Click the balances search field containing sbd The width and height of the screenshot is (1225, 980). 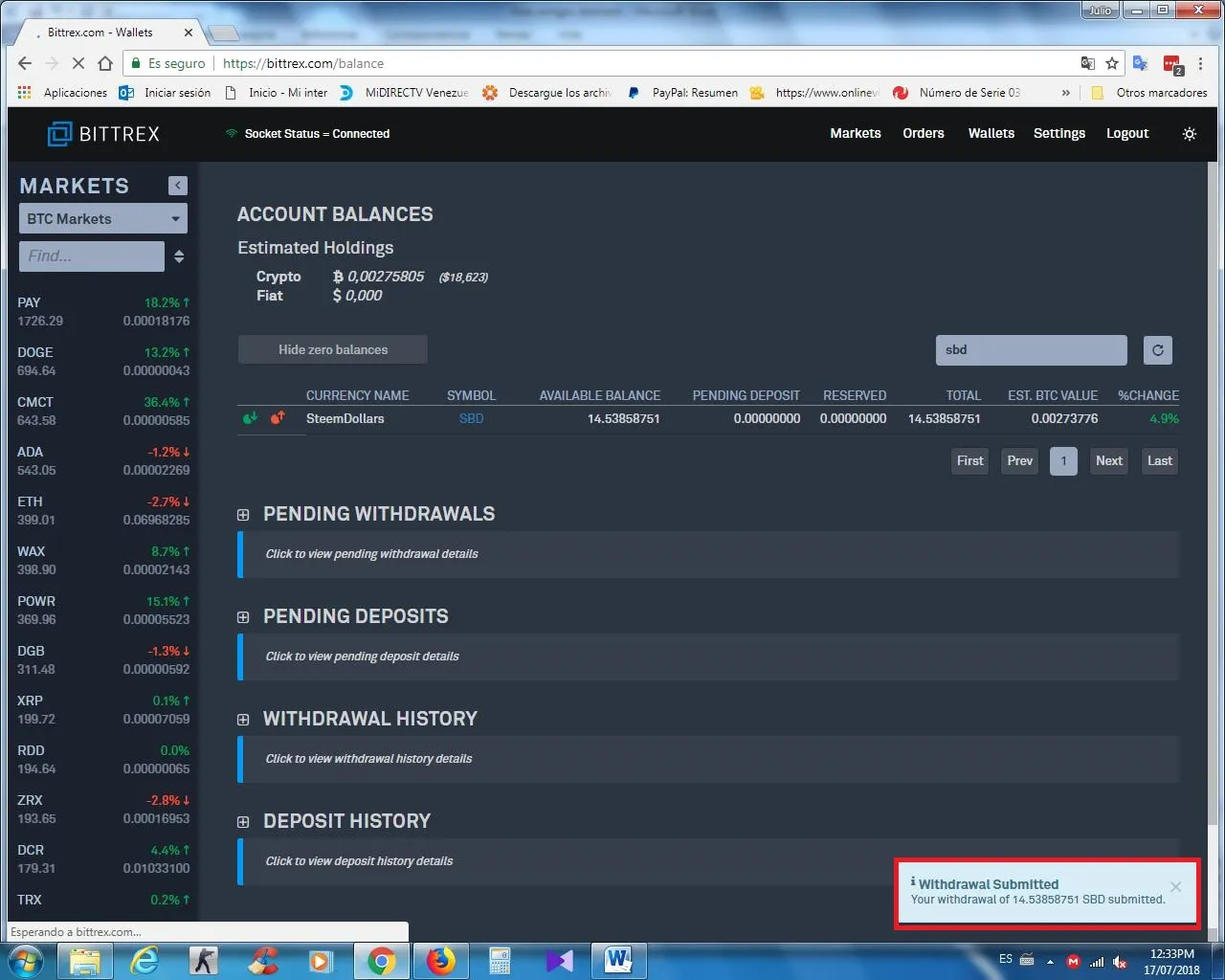click(1032, 350)
